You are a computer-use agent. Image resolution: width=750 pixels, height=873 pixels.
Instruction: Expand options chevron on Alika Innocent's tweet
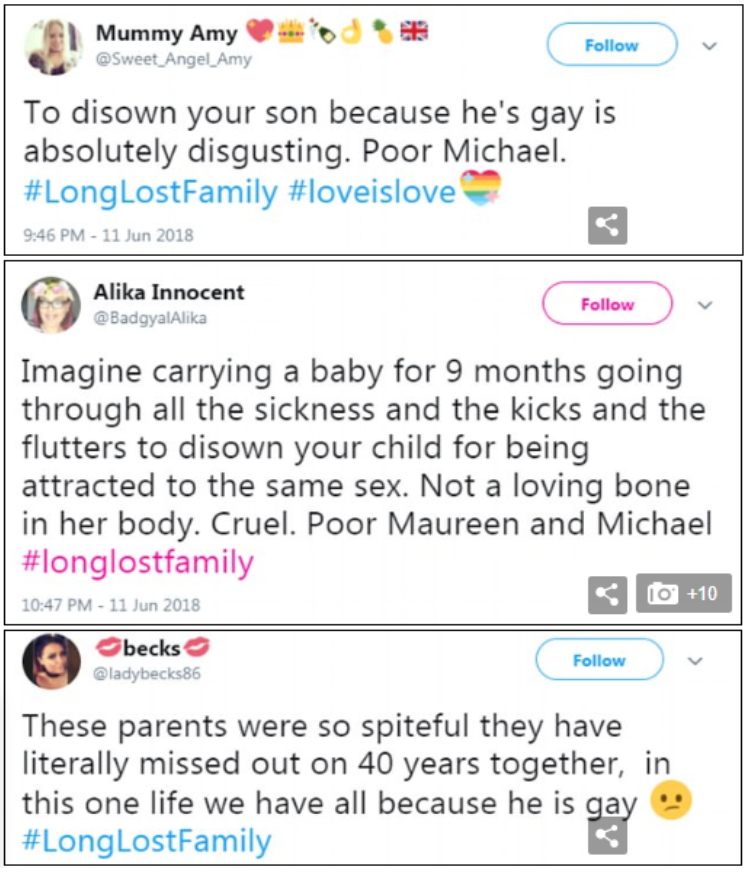point(705,305)
